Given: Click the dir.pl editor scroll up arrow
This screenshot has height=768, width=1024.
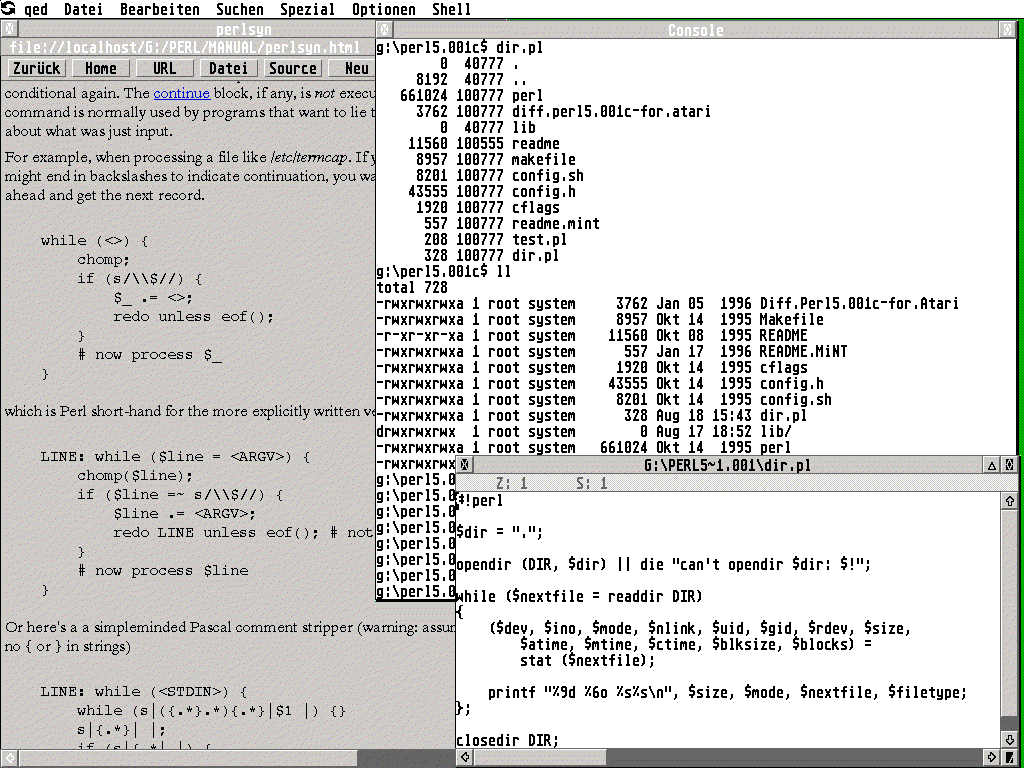Looking at the screenshot, I should pyautogui.click(x=1010, y=500).
